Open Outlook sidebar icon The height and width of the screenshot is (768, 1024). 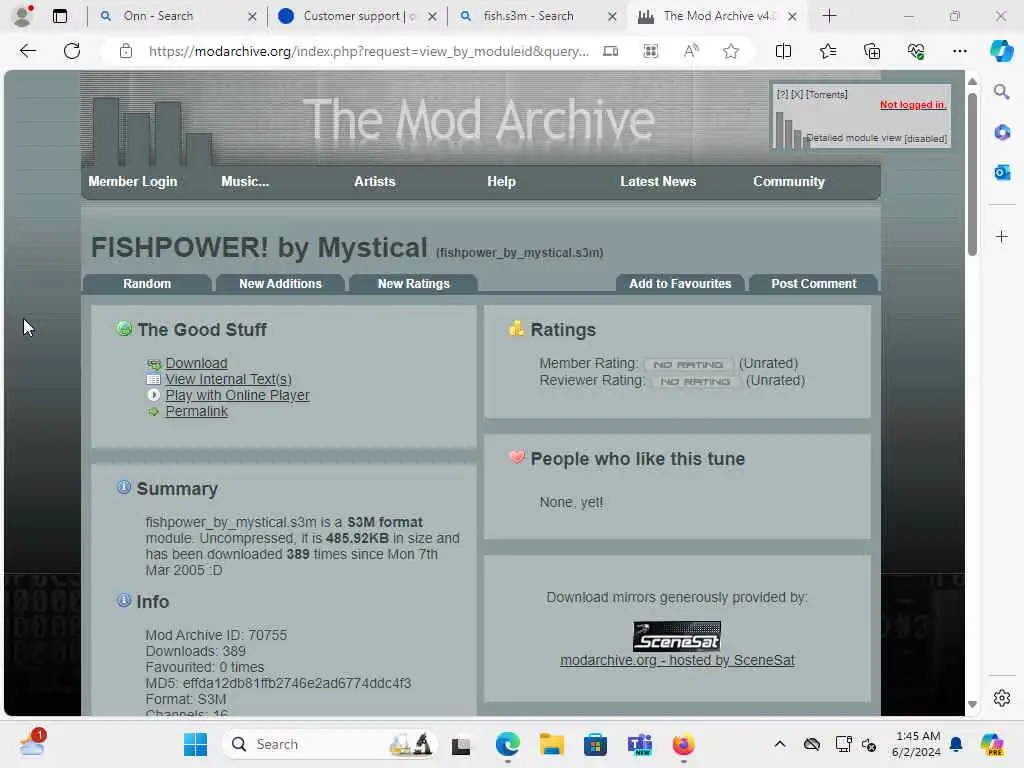click(x=1001, y=173)
